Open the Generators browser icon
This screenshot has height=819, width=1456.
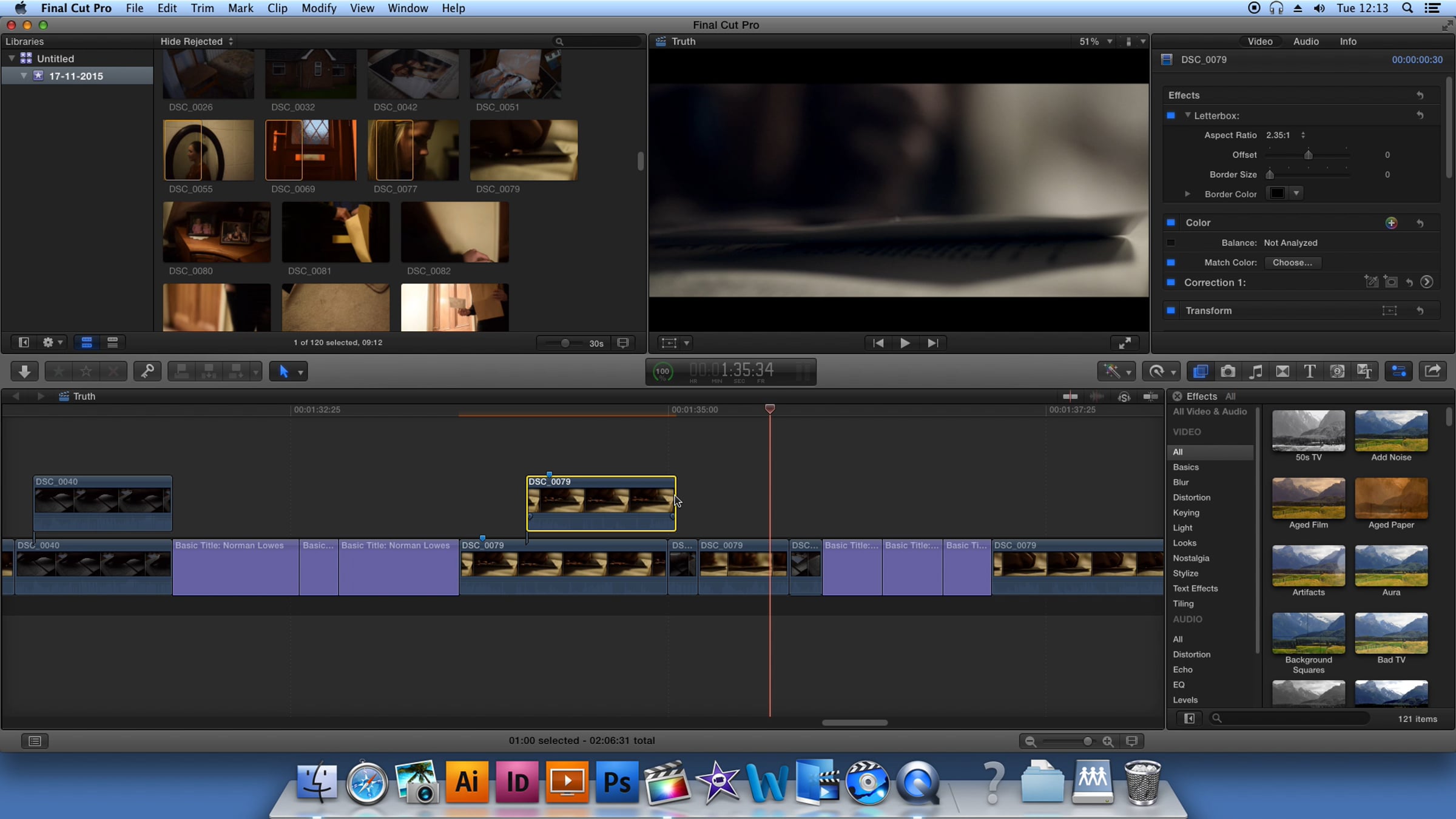click(1337, 371)
